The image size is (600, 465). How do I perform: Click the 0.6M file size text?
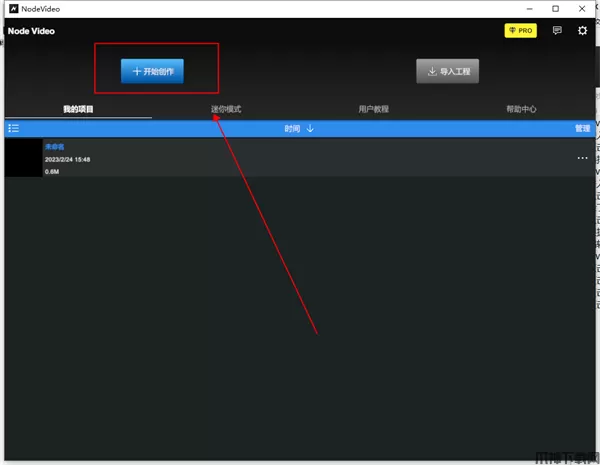pyautogui.click(x=52, y=172)
